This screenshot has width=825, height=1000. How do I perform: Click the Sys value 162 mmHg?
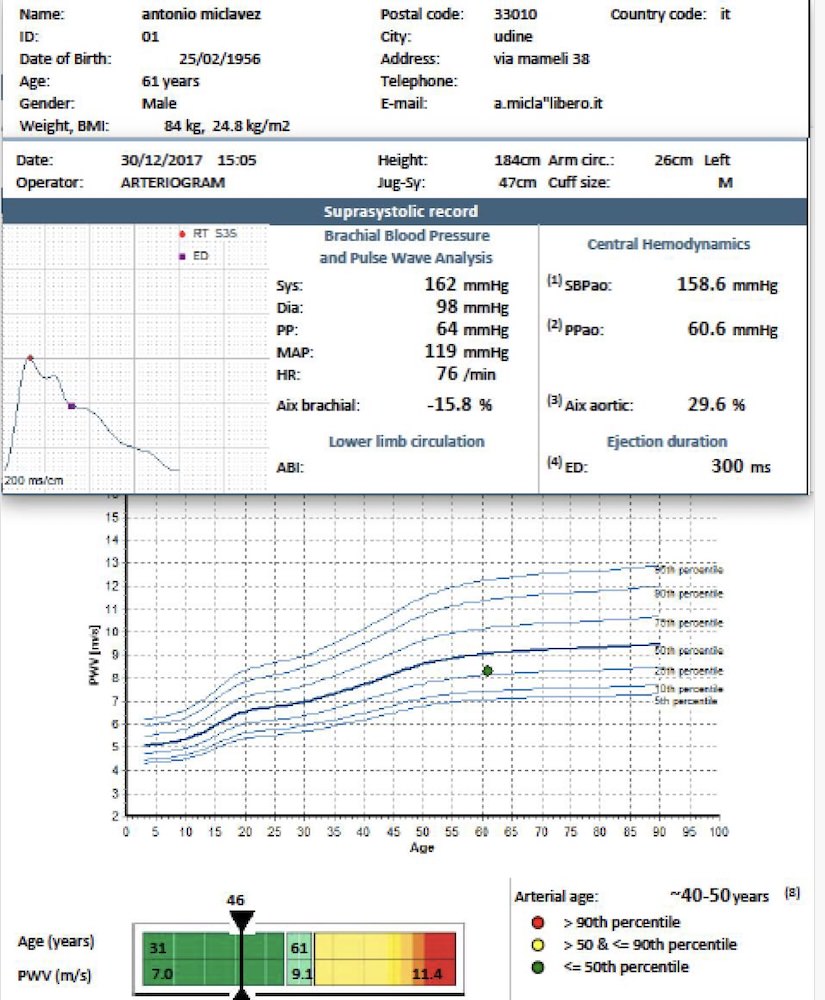467,284
